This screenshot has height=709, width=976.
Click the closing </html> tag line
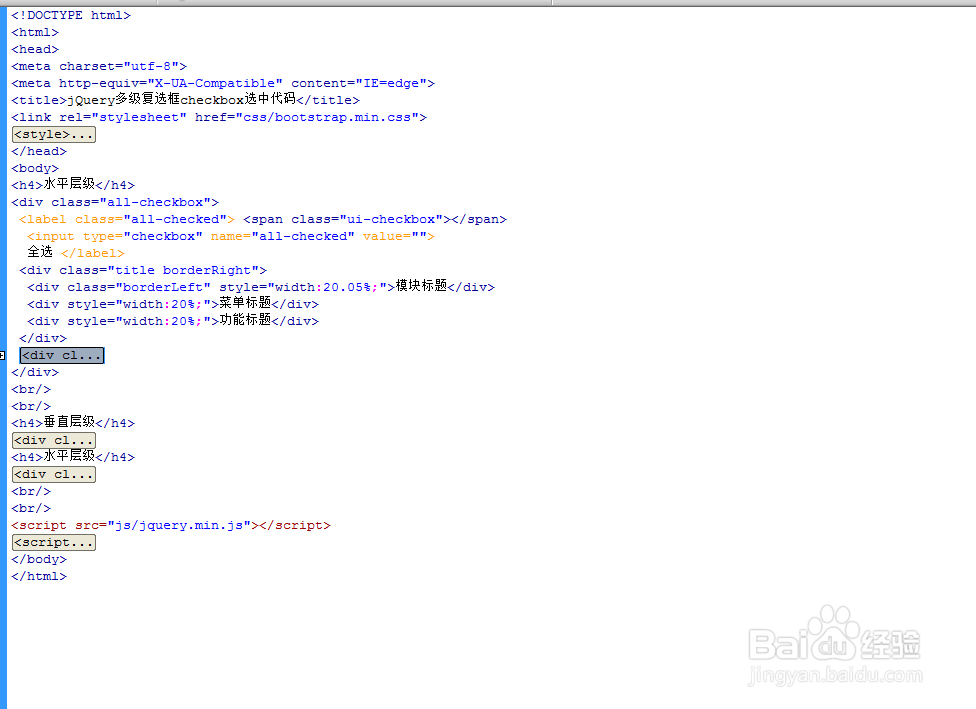[x=39, y=576]
